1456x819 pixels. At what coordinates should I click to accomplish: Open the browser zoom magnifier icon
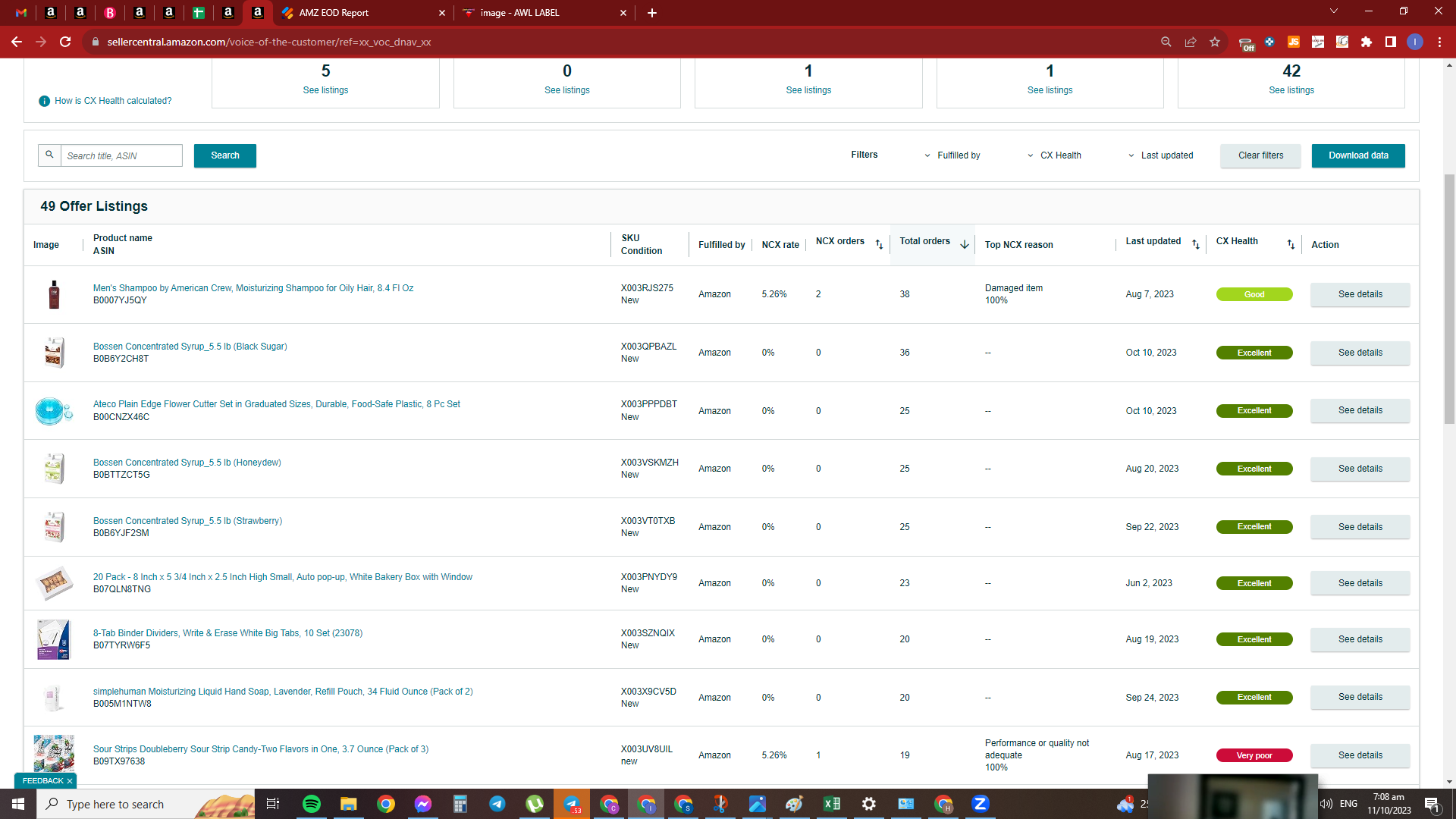tap(1166, 42)
